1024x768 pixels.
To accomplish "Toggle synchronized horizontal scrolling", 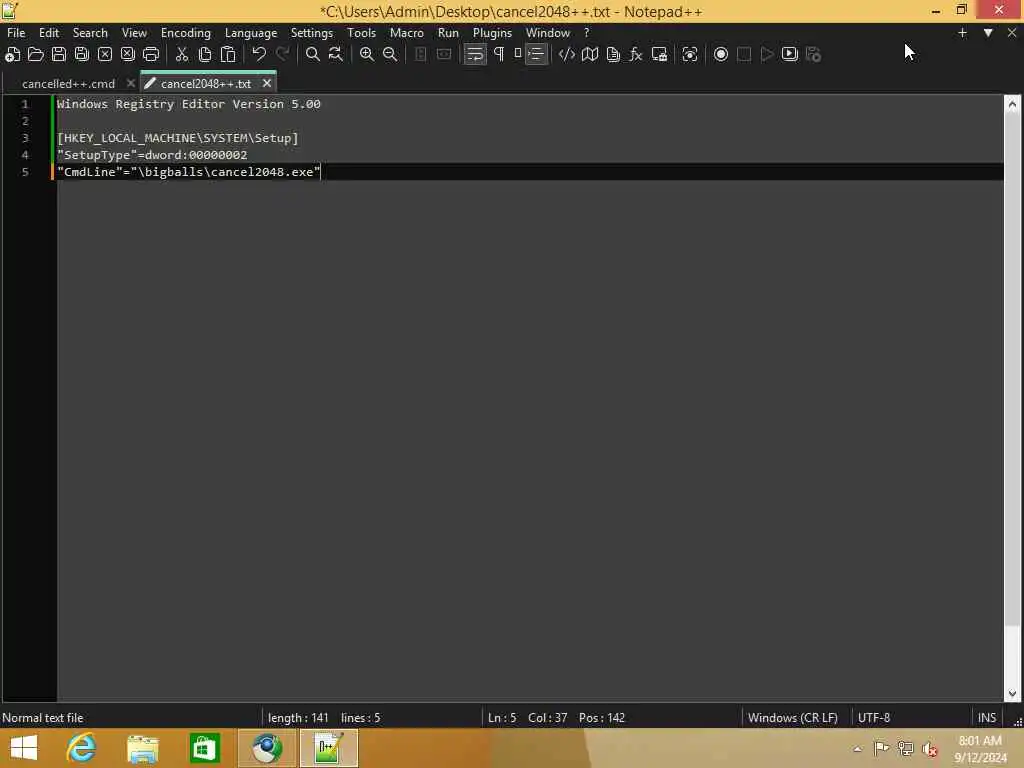I will (444, 55).
